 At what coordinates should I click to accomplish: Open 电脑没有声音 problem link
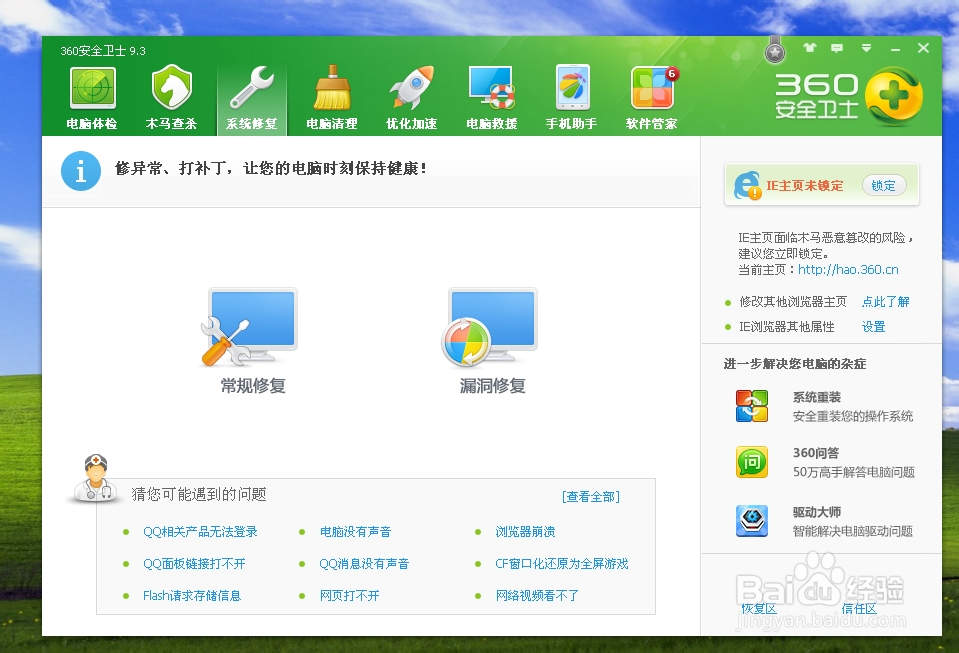[355, 532]
